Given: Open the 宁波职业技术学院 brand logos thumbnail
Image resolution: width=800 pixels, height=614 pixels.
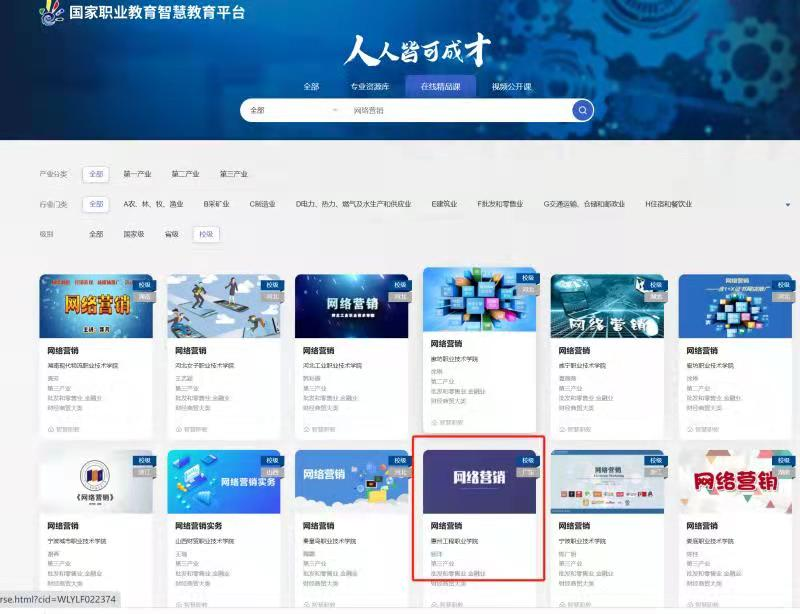Looking at the screenshot, I should [x=607, y=482].
